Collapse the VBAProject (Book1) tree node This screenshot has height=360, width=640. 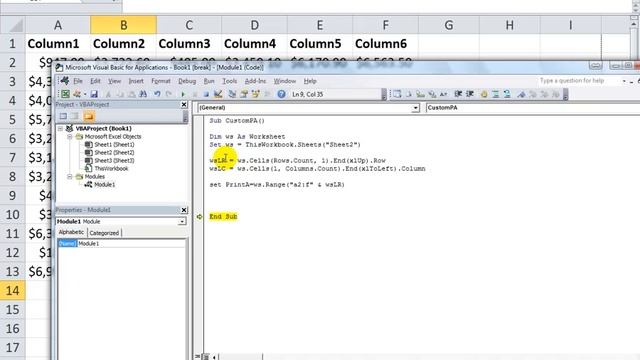(x=60, y=129)
